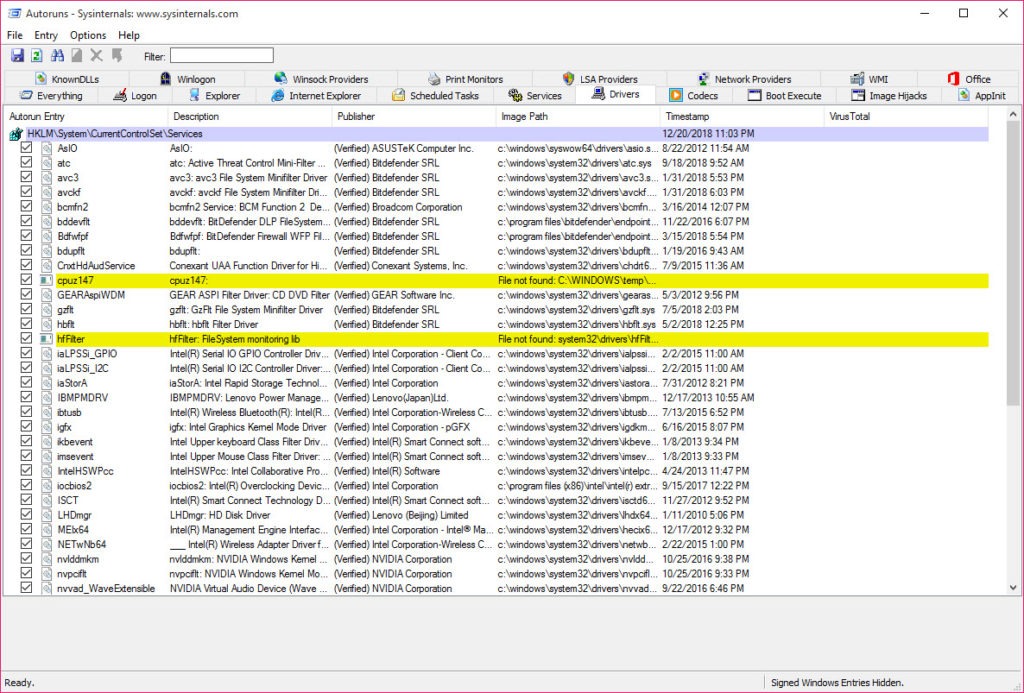Toggle the LHDmgr entry checkbox

[26, 514]
